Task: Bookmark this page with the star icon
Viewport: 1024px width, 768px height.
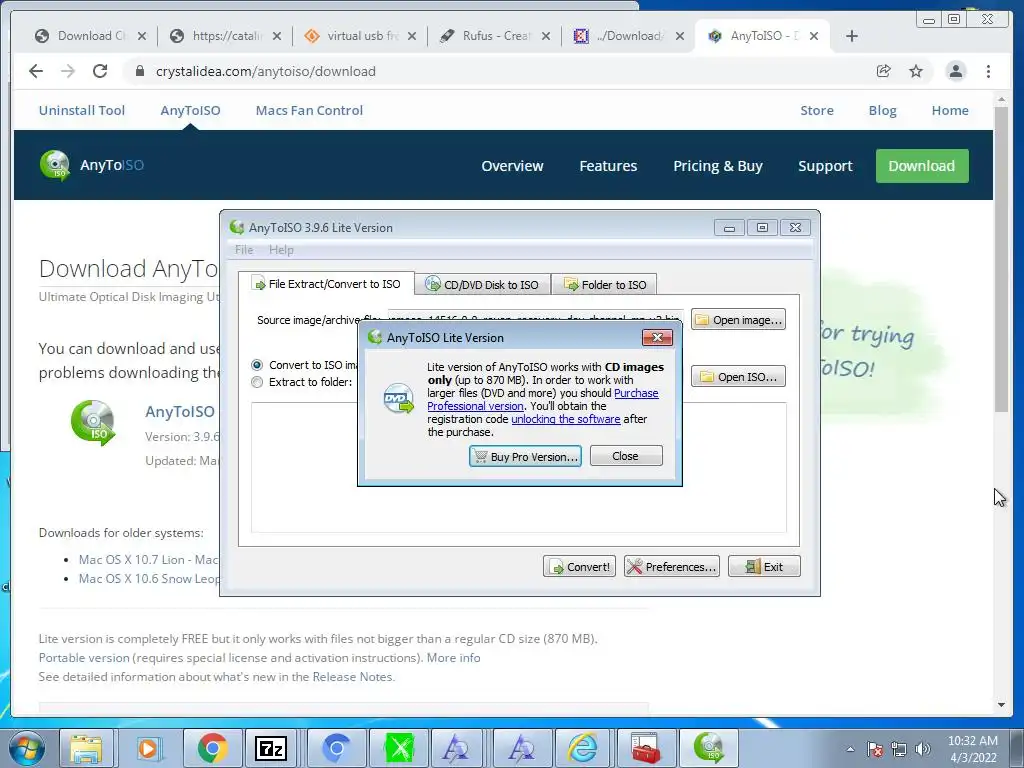Action: [x=916, y=71]
